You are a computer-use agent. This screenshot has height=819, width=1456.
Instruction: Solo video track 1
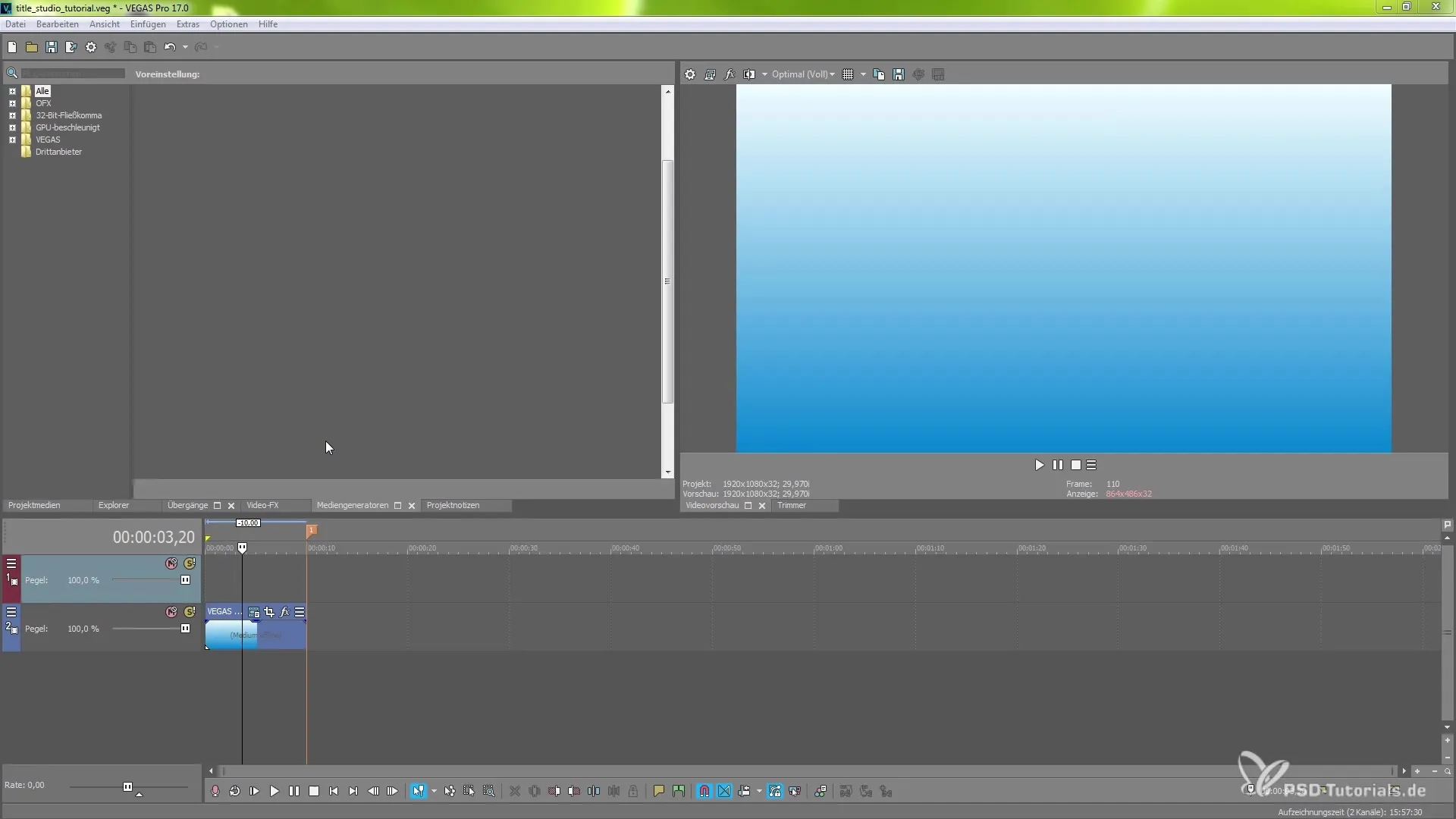(x=190, y=563)
